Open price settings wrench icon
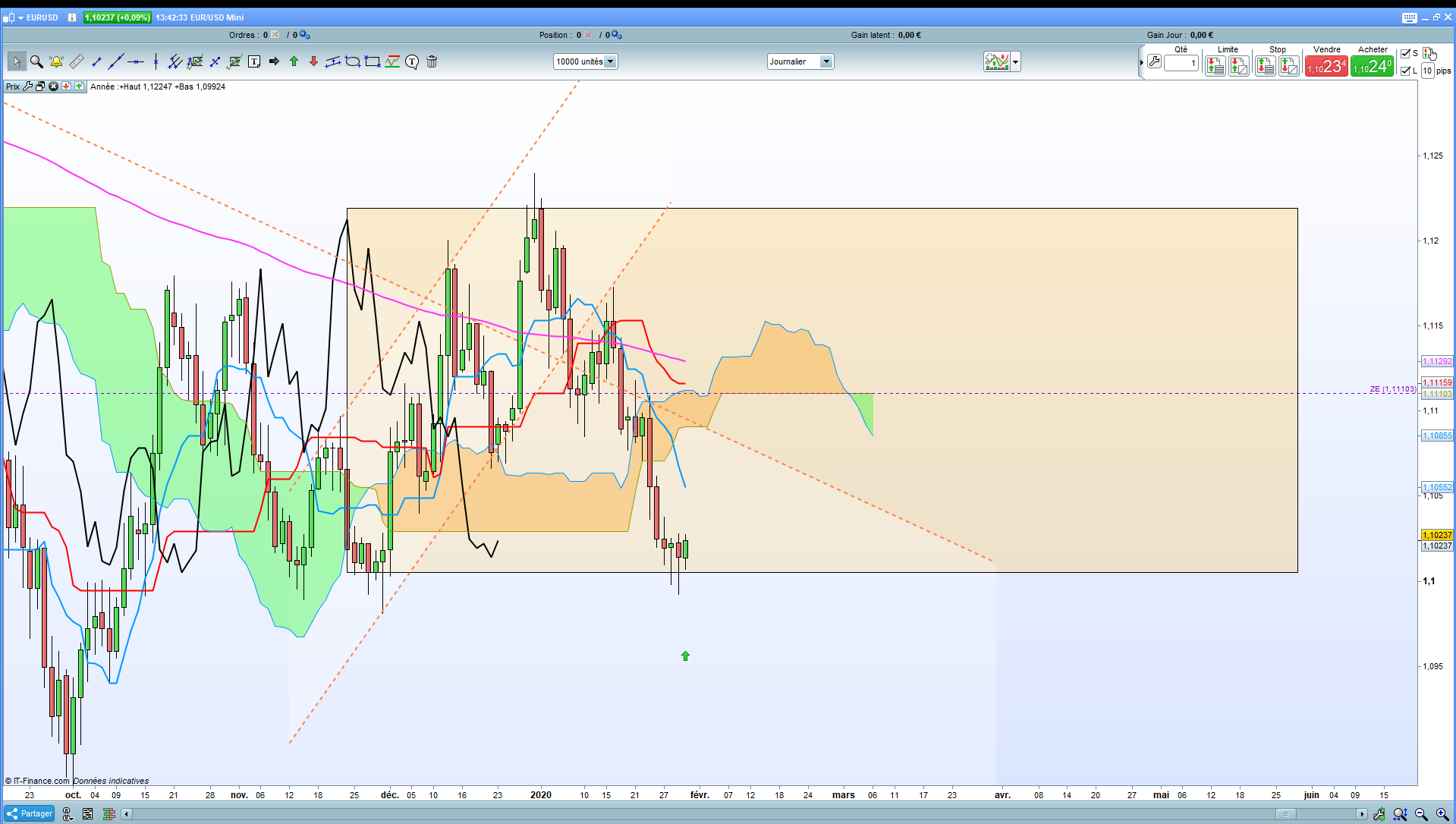The width and height of the screenshot is (1456, 824). (x=28, y=86)
